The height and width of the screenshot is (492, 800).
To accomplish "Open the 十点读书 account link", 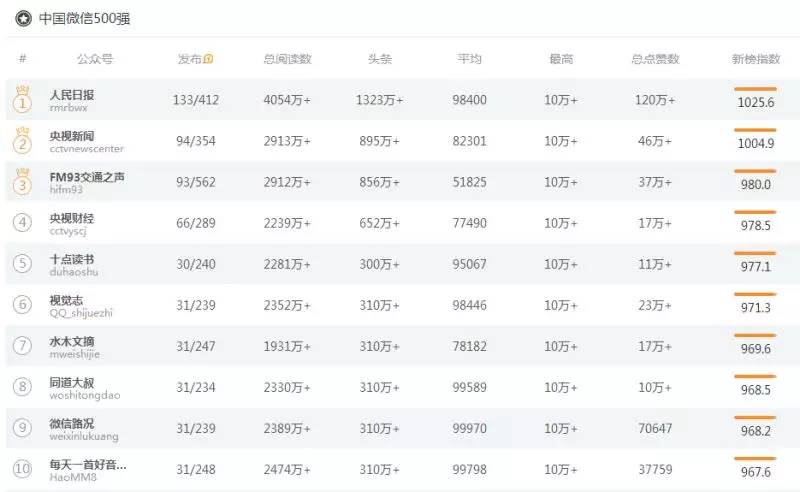I will click(x=71, y=259).
